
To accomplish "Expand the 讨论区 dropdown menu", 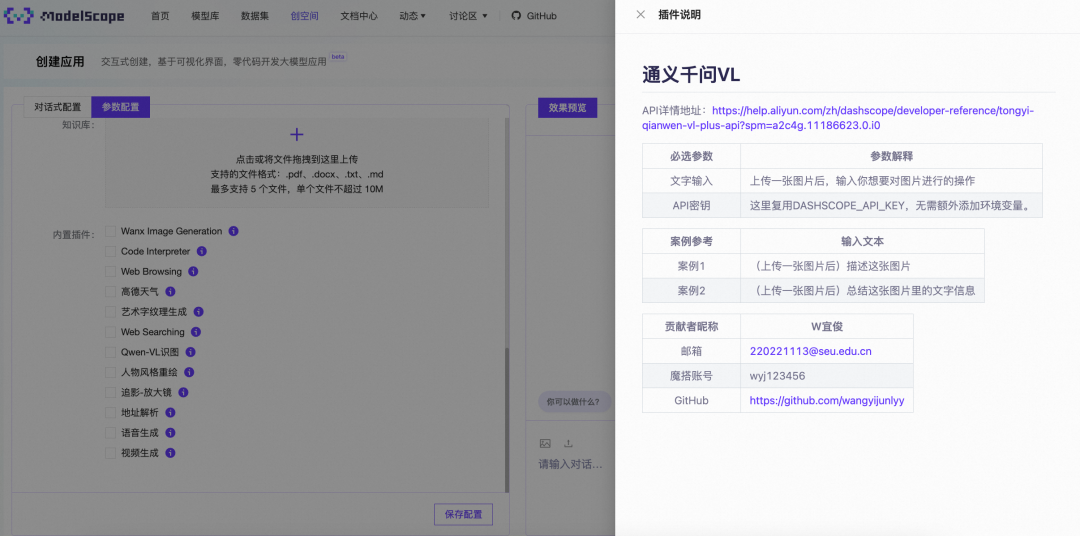I will 468,16.
